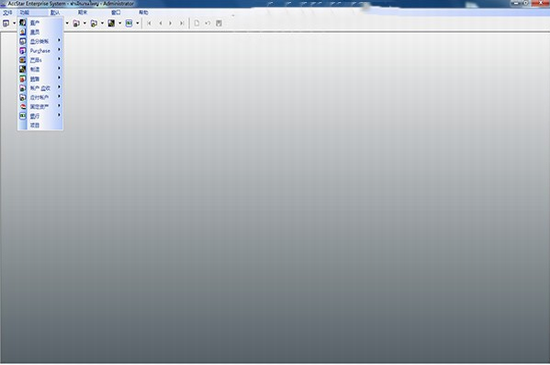Open the Purchase submenu entry
The width and height of the screenshot is (550, 365).
point(40,51)
